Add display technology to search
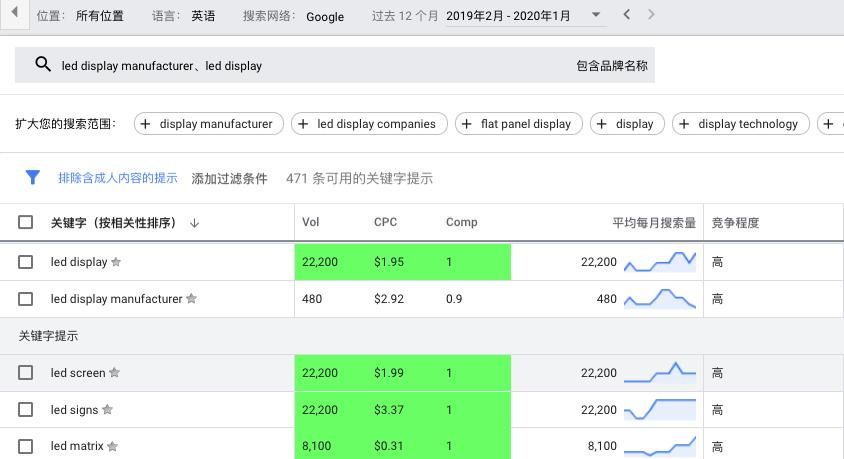This screenshot has width=844, height=459. coord(741,124)
